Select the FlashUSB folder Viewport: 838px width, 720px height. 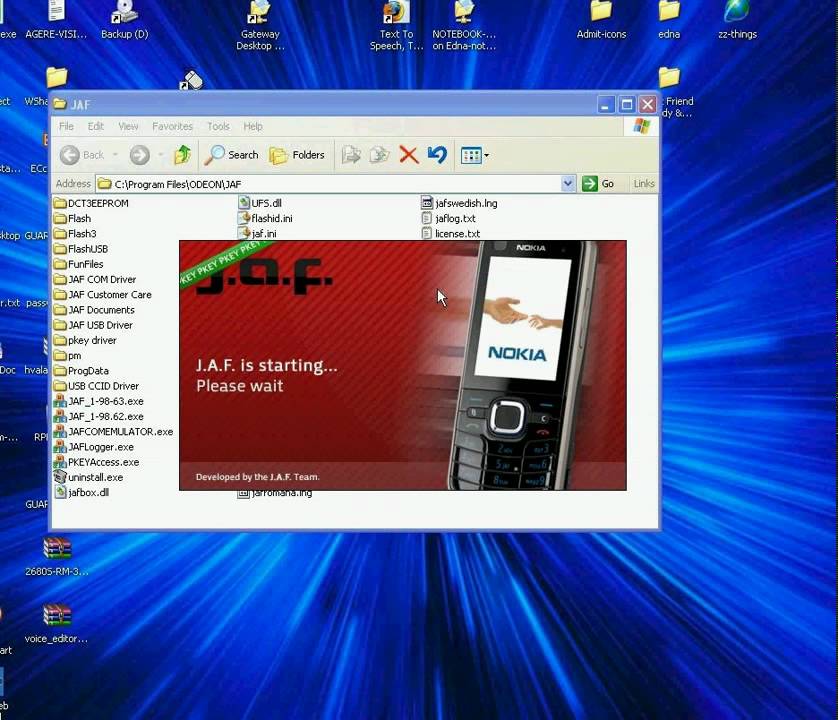(81, 249)
